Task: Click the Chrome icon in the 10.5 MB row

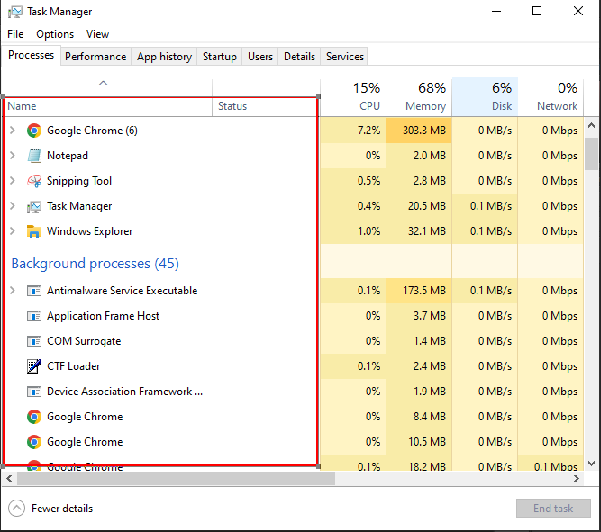Action: [x=34, y=442]
